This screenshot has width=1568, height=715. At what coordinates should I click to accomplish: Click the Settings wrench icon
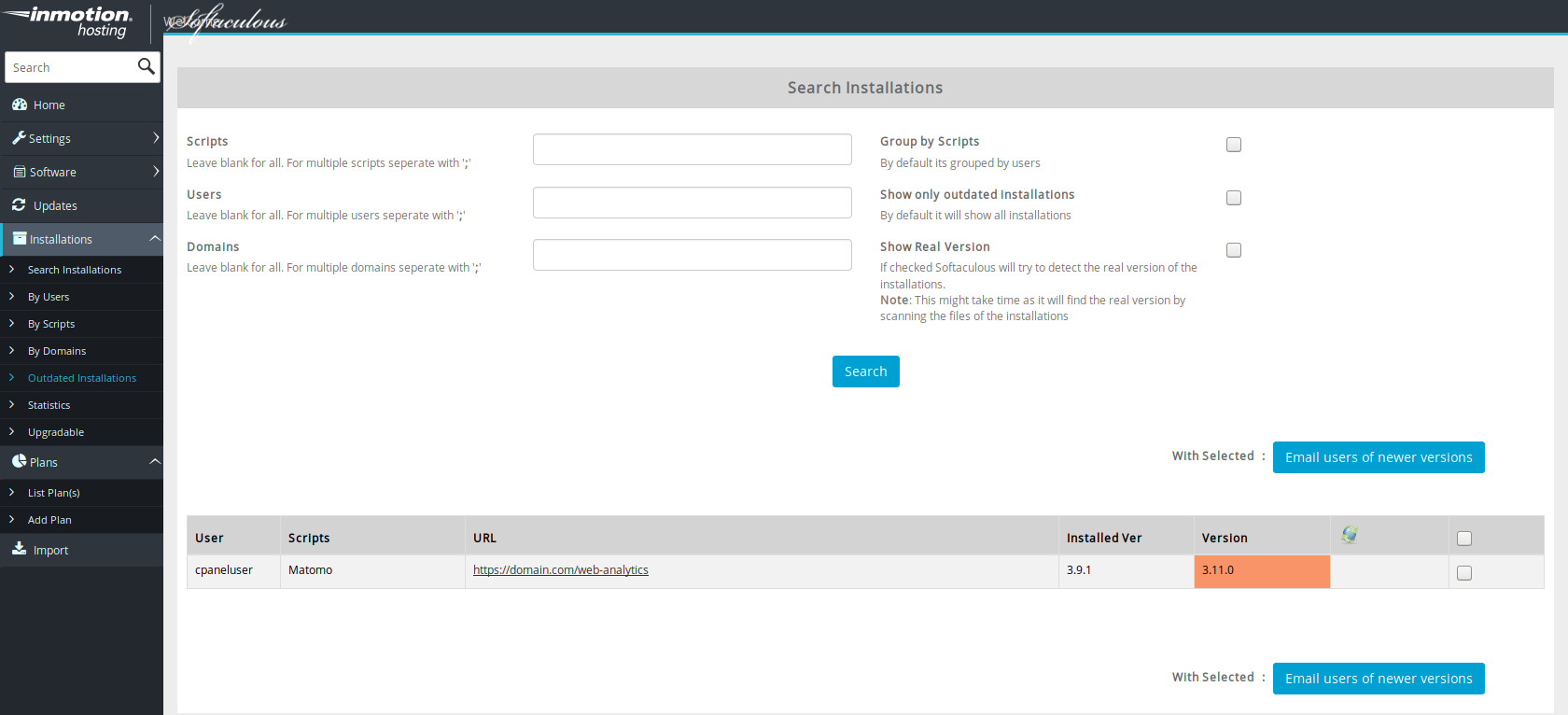tap(19, 138)
